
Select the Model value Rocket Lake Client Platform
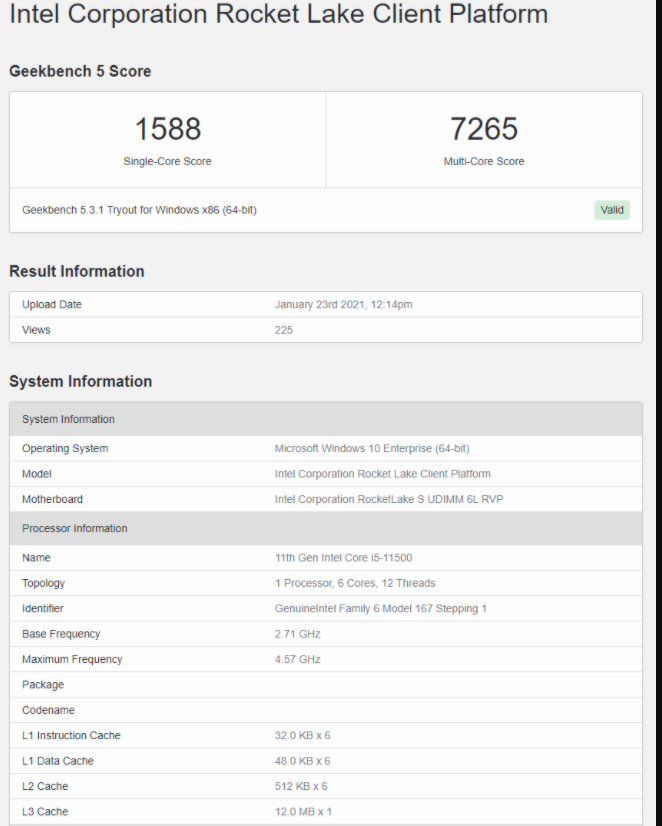(382, 474)
